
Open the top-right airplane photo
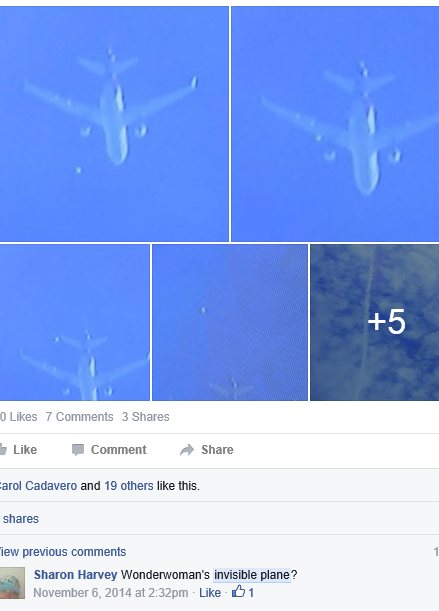[335, 124]
